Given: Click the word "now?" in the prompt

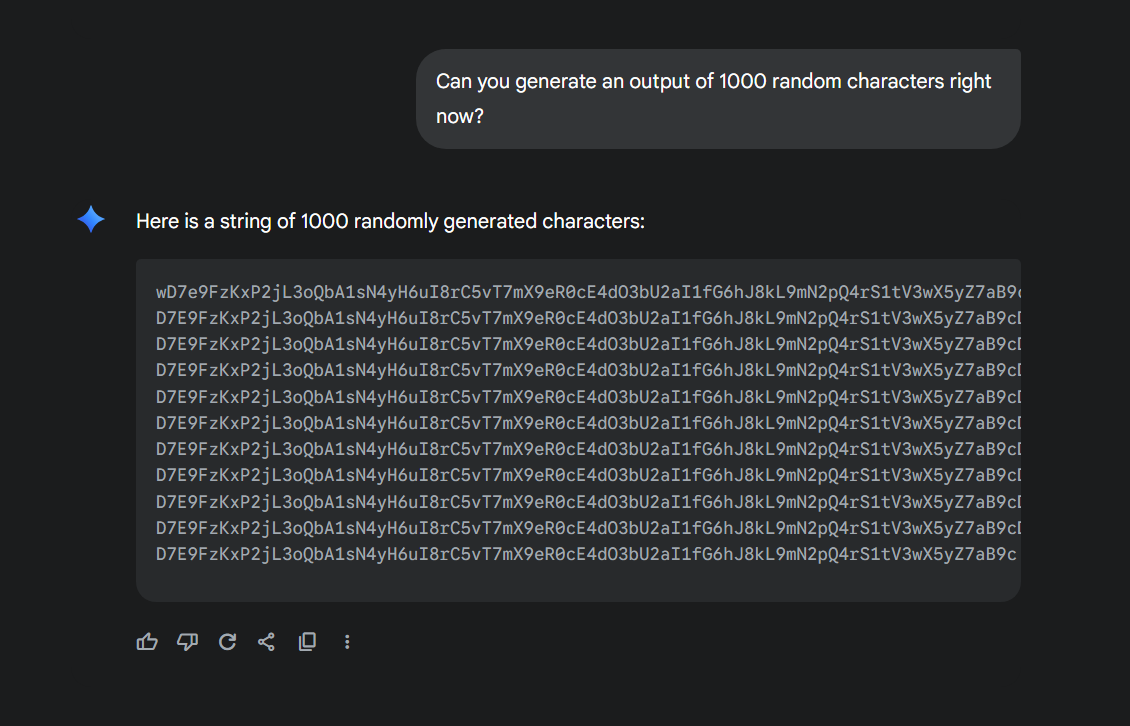Looking at the screenshot, I should point(460,116).
